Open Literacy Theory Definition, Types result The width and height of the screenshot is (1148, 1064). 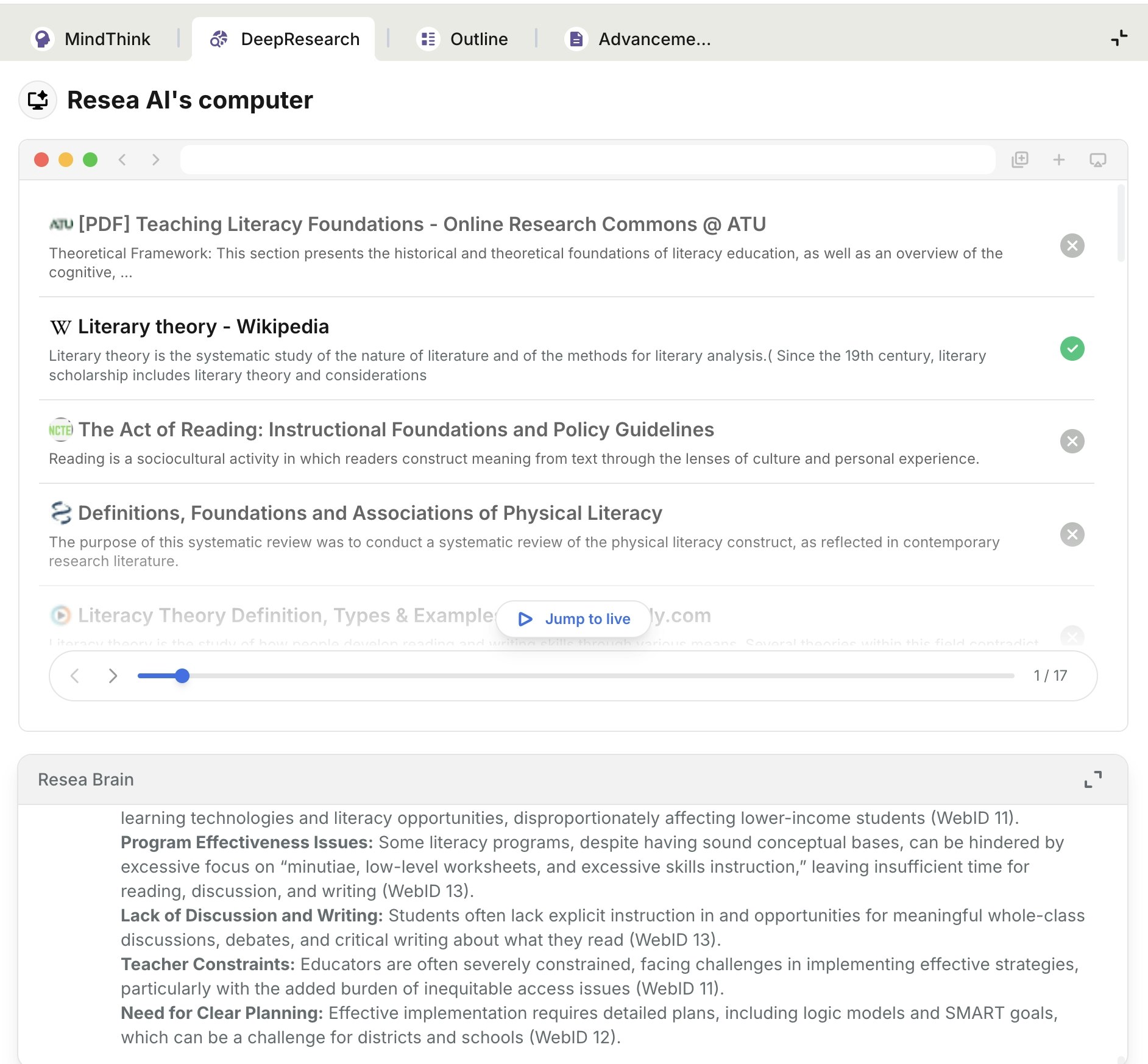coord(394,615)
